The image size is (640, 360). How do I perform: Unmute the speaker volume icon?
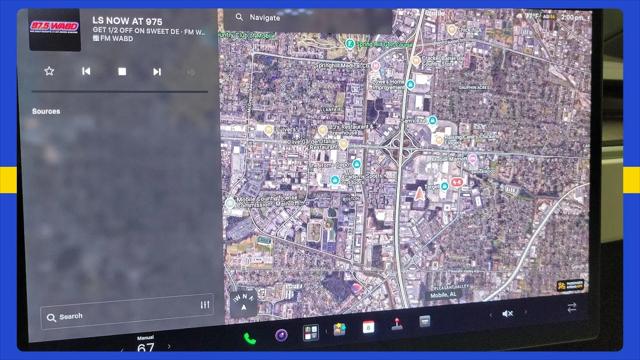point(507,313)
